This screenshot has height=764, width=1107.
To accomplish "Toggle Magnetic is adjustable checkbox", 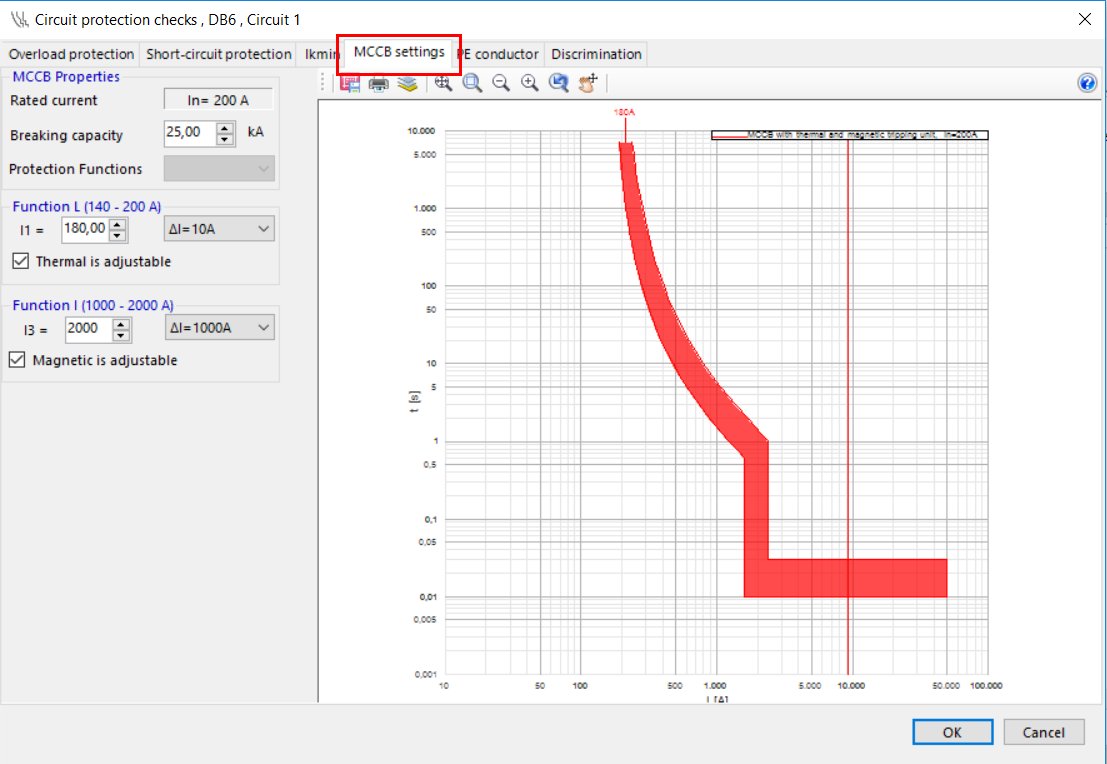I will (17, 360).
